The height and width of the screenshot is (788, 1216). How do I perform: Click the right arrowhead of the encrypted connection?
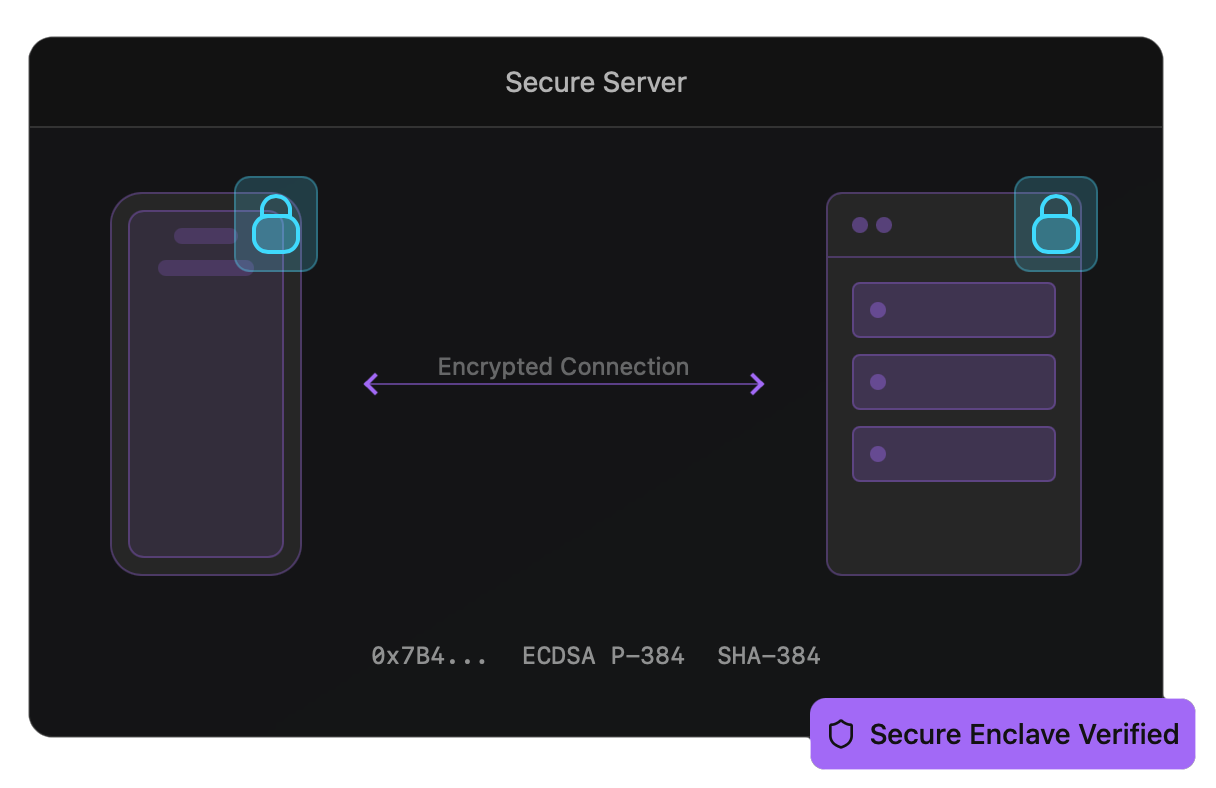click(x=757, y=384)
